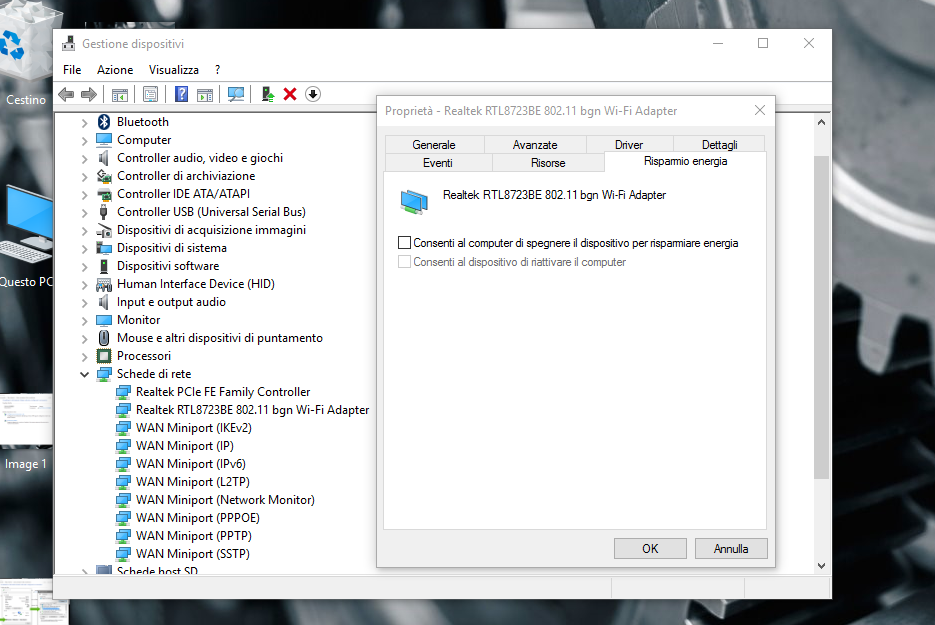This screenshot has width=935, height=625.
Task: Expand Dispositivi software node
Action: click(84, 267)
